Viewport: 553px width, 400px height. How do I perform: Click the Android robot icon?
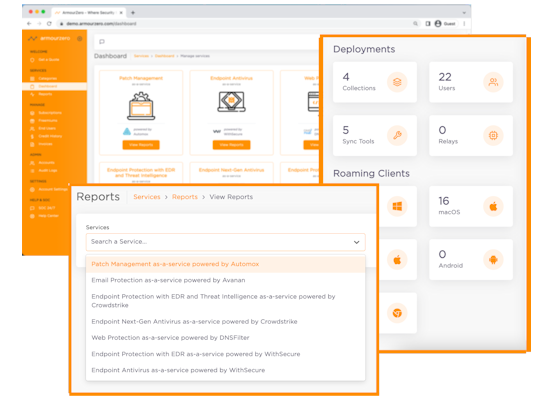(493, 260)
